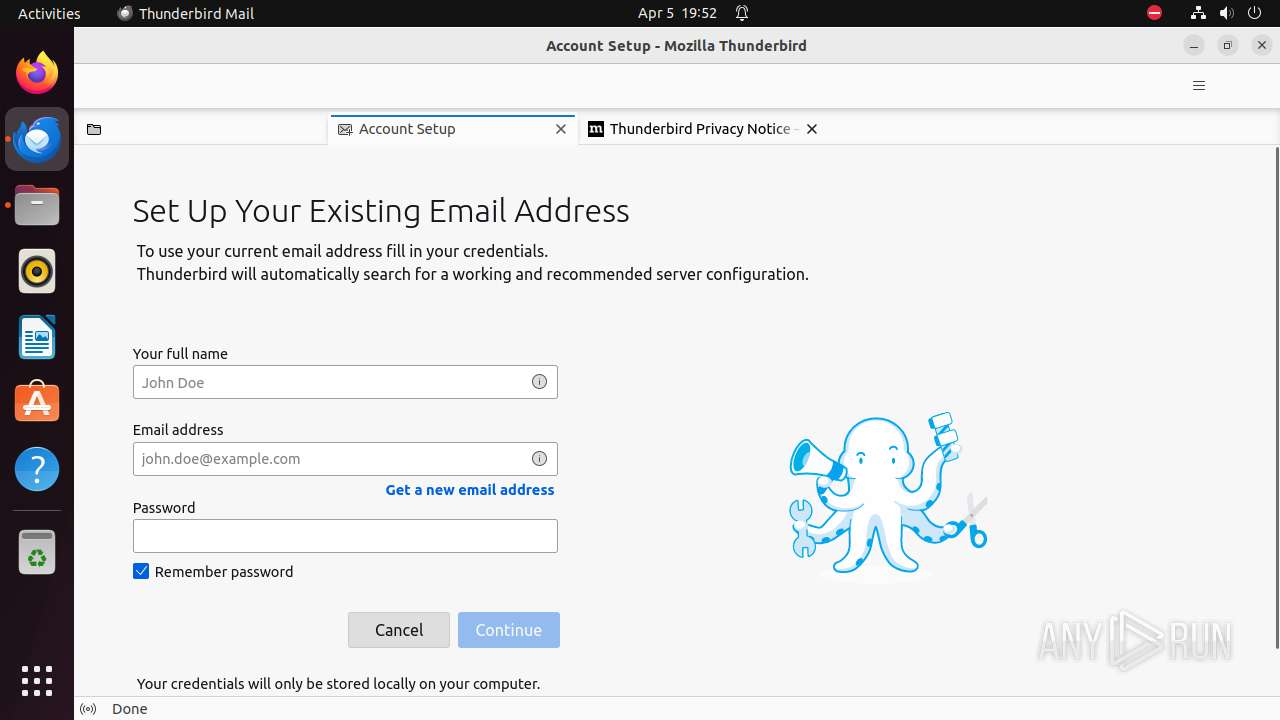Screen dimensions: 1280x720
Task: Launch Rhythmbox from the dock
Action: click(x=37, y=271)
